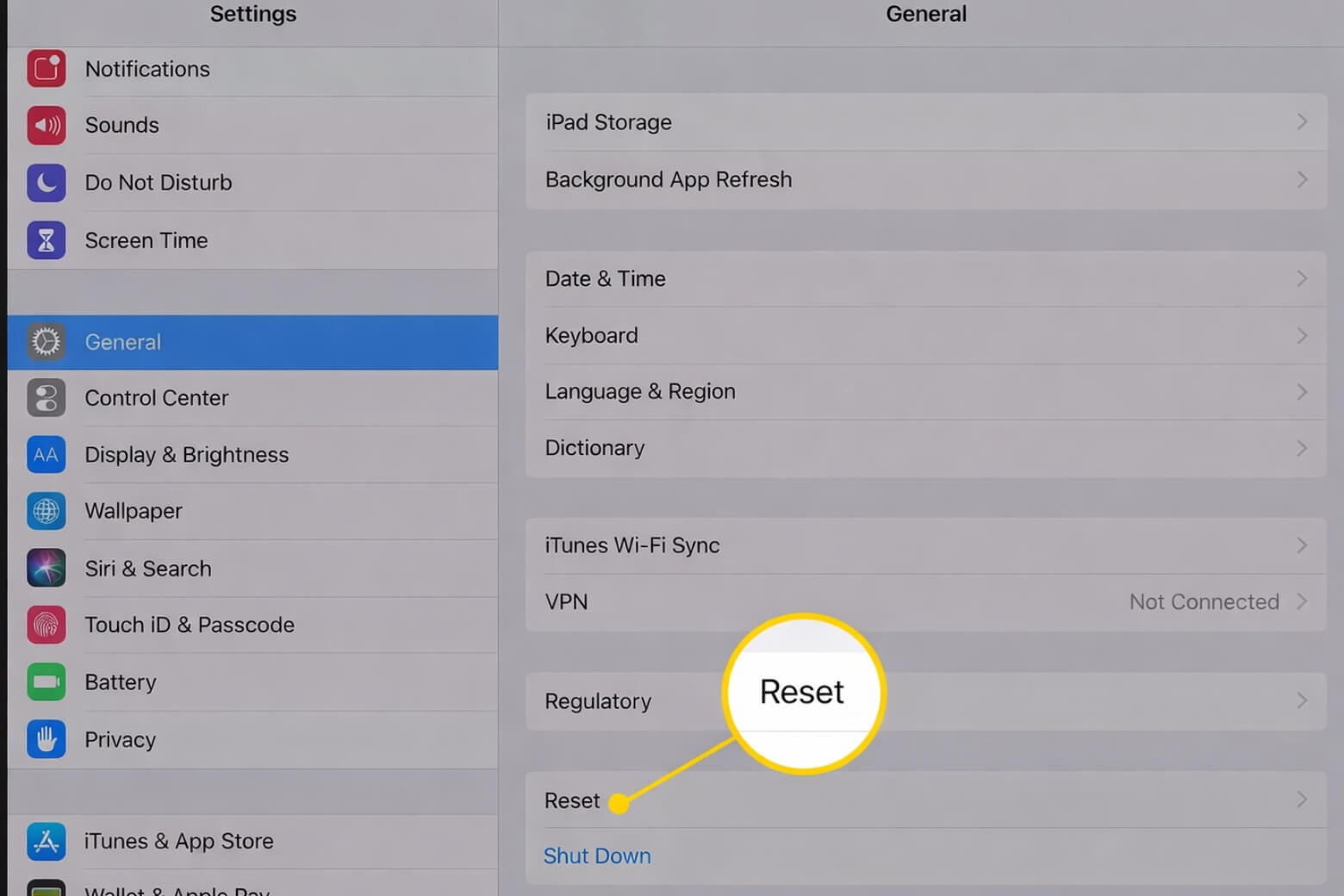This screenshot has width=1344, height=896.
Task: Click the Wallpaper globe icon
Action: pyautogui.click(x=46, y=511)
